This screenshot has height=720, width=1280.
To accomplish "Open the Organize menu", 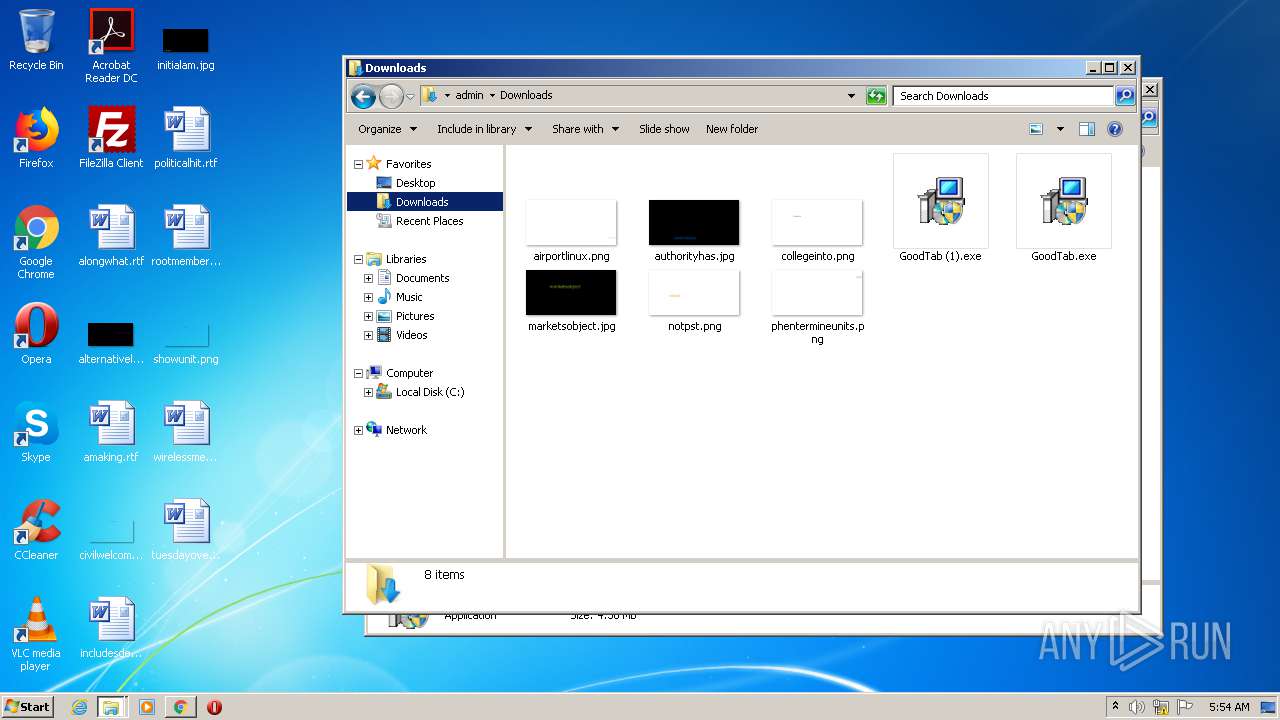I will click(x=386, y=129).
